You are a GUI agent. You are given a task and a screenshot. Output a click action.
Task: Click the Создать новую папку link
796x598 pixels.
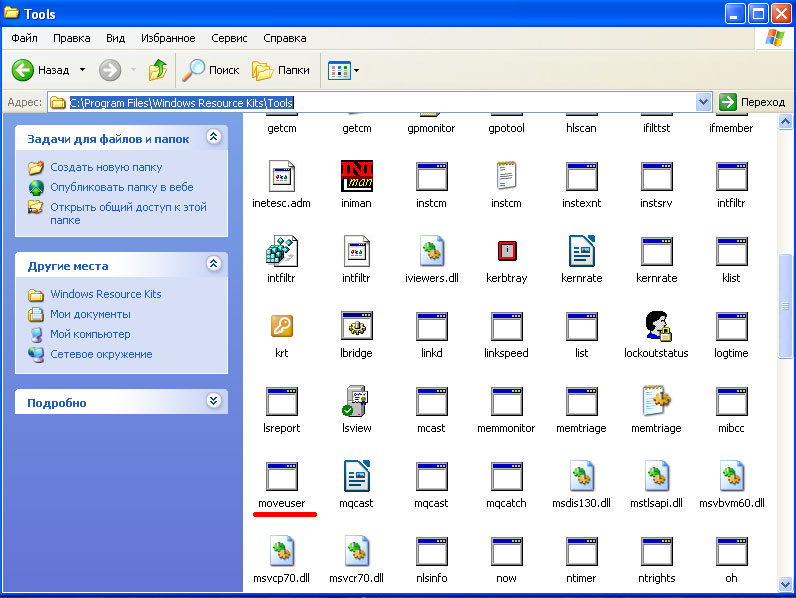[106, 167]
